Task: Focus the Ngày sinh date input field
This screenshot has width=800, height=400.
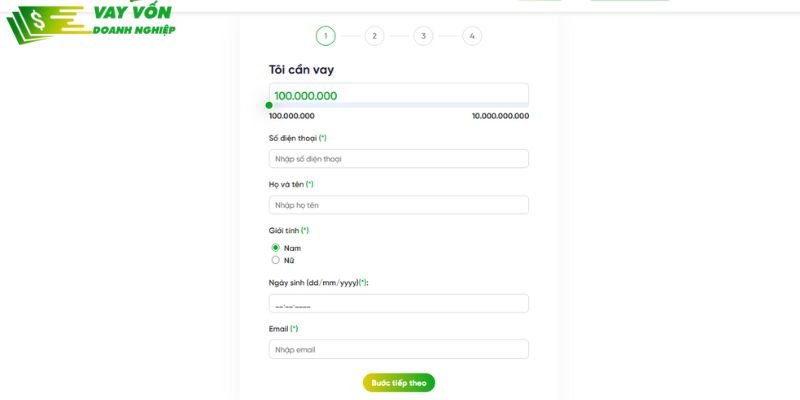Action: pyautogui.click(x=398, y=304)
